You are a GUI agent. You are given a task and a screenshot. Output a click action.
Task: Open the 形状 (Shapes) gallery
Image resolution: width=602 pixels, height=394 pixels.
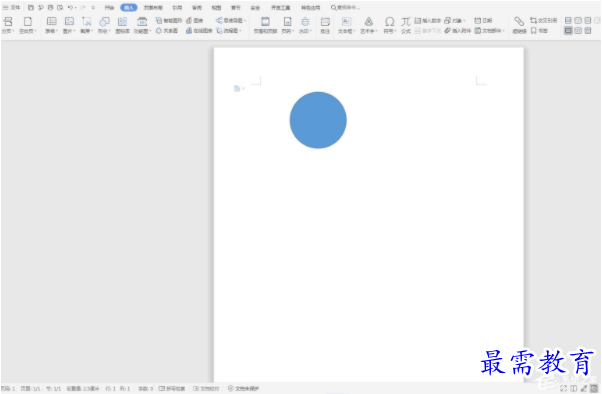click(x=104, y=25)
